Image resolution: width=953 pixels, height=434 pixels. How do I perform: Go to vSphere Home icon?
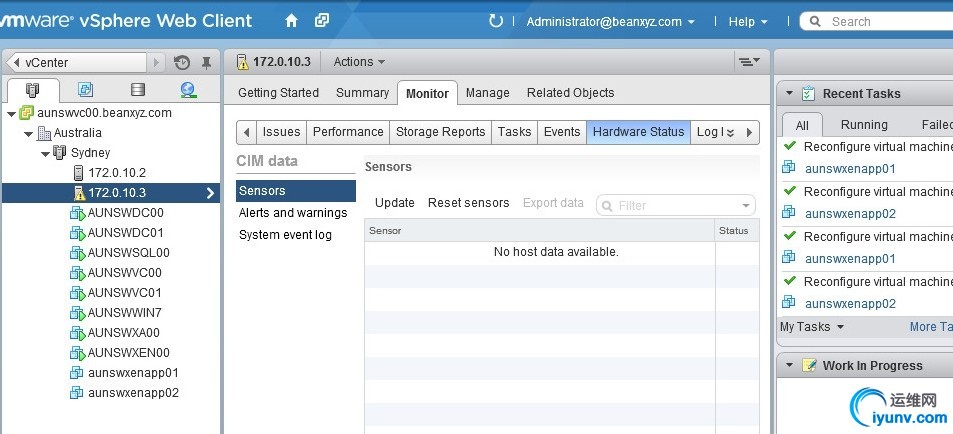(291, 21)
